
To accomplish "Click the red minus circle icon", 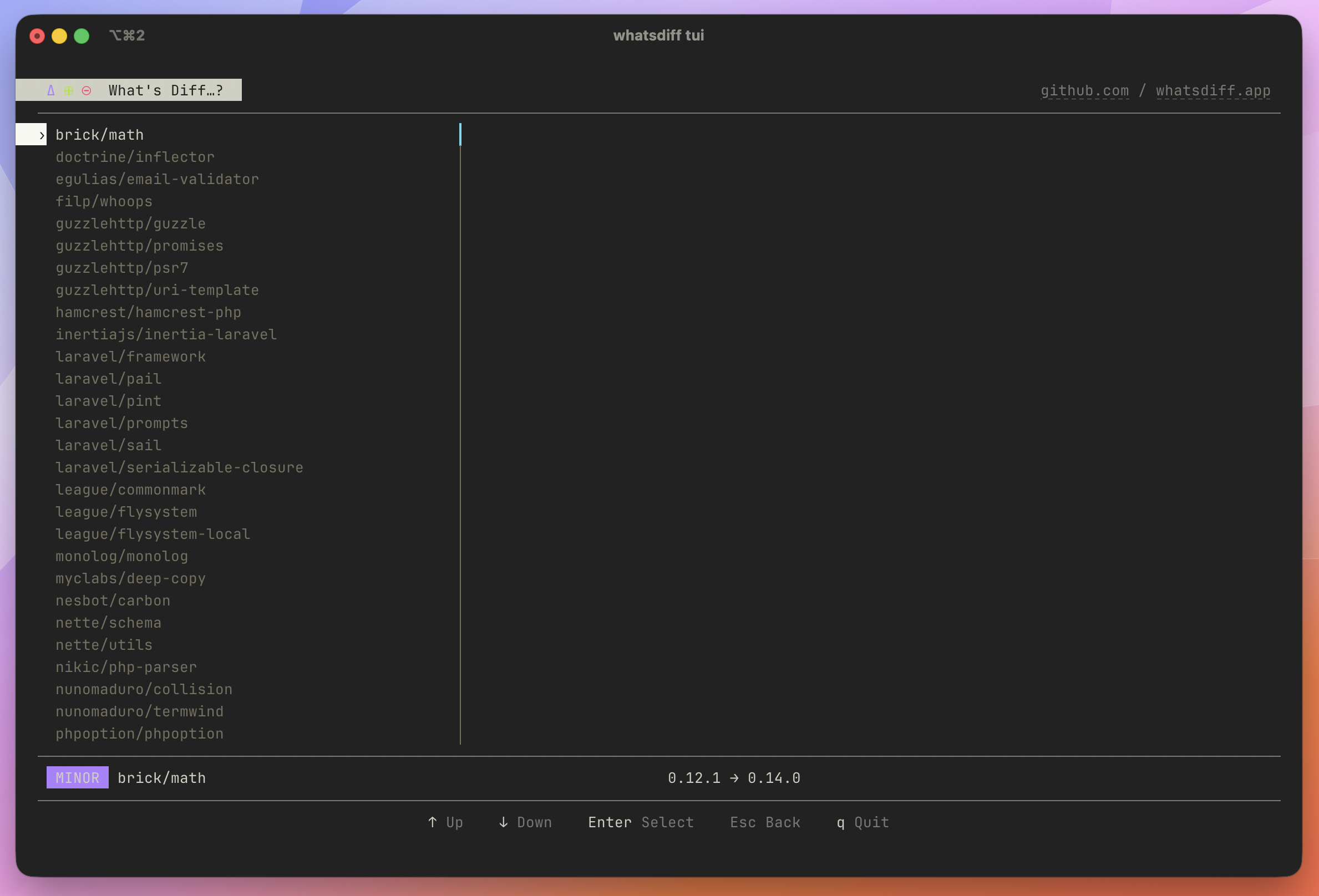I will pyautogui.click(x=87, y=91).
